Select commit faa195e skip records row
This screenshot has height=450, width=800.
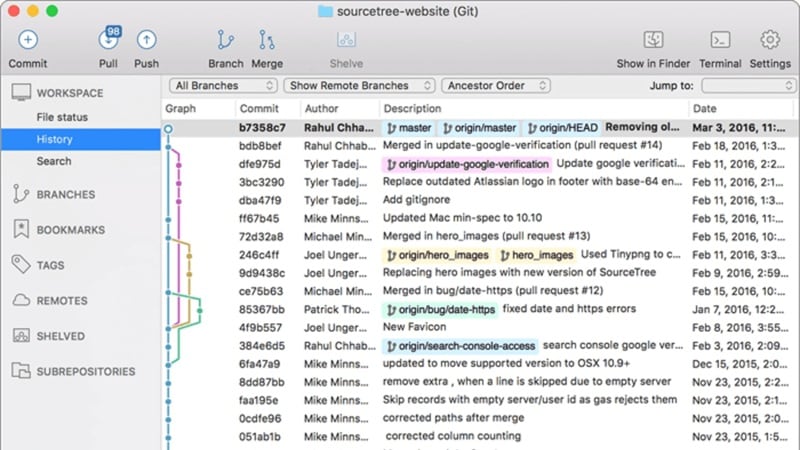point(480,401)
